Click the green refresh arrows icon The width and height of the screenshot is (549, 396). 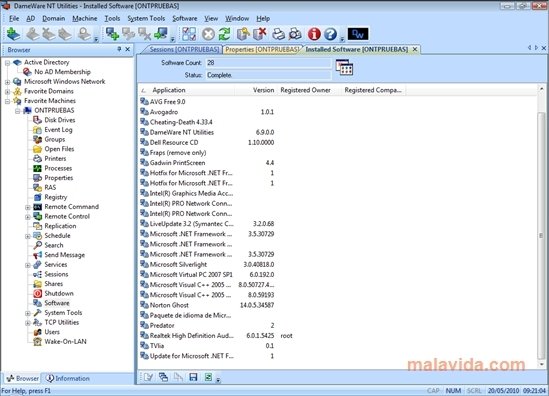224,34
